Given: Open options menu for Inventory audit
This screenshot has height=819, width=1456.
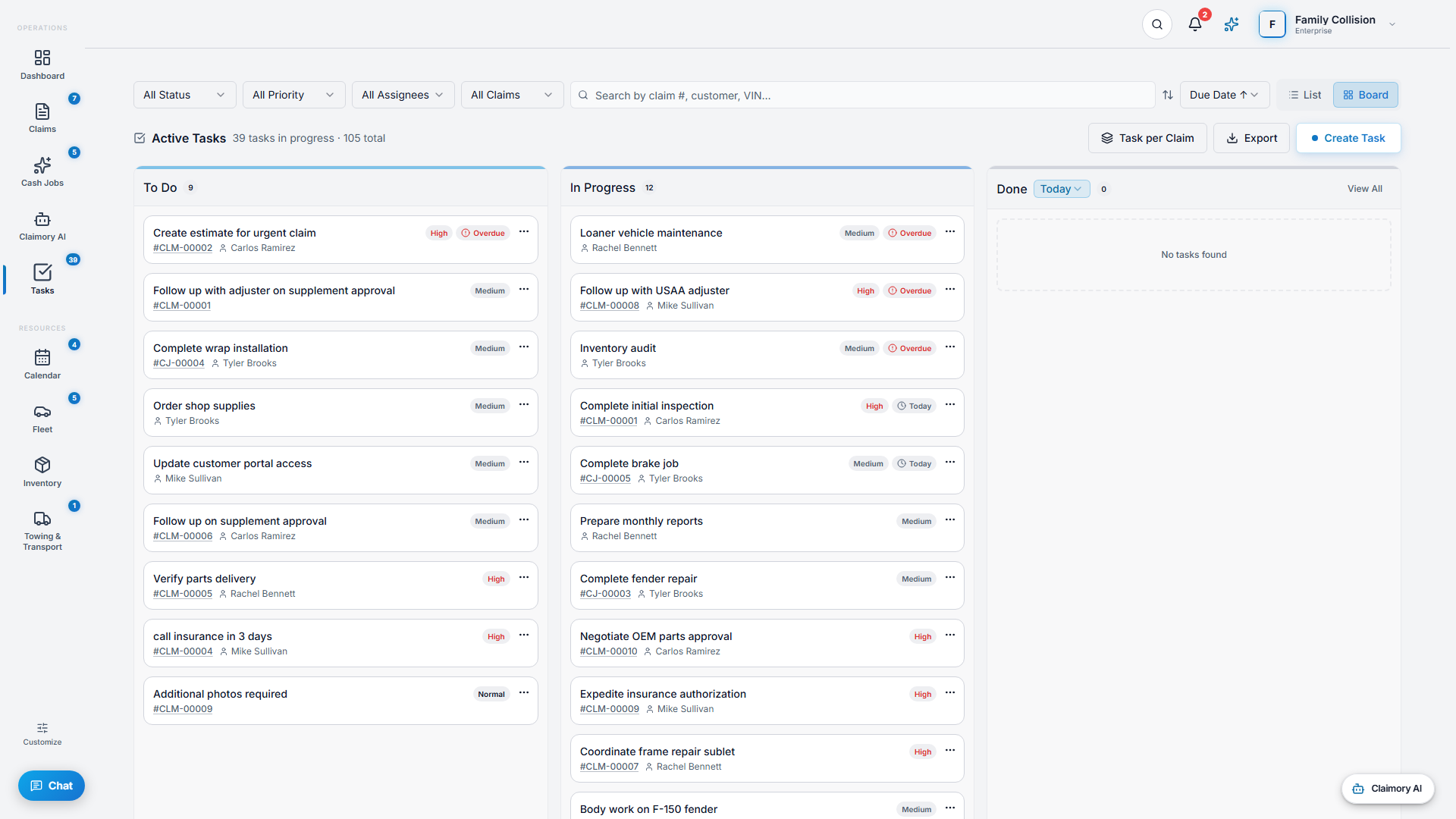Looking at the screenshot, I should 950,347.
